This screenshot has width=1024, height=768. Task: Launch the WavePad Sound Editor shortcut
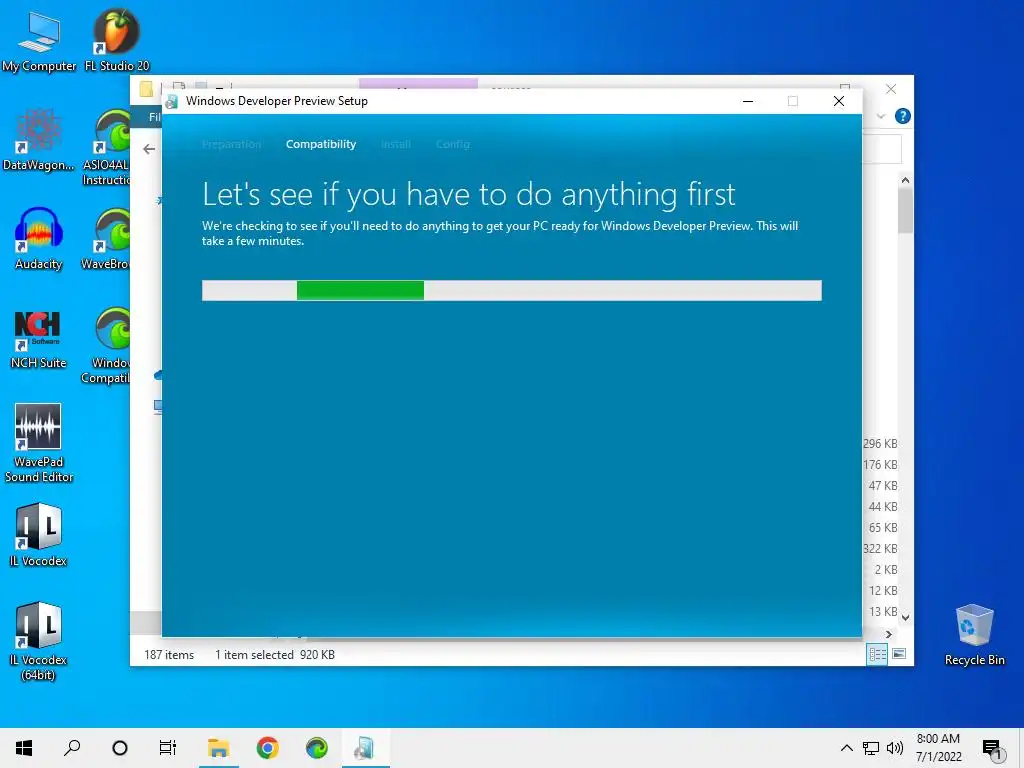click(x=39, y=443)
